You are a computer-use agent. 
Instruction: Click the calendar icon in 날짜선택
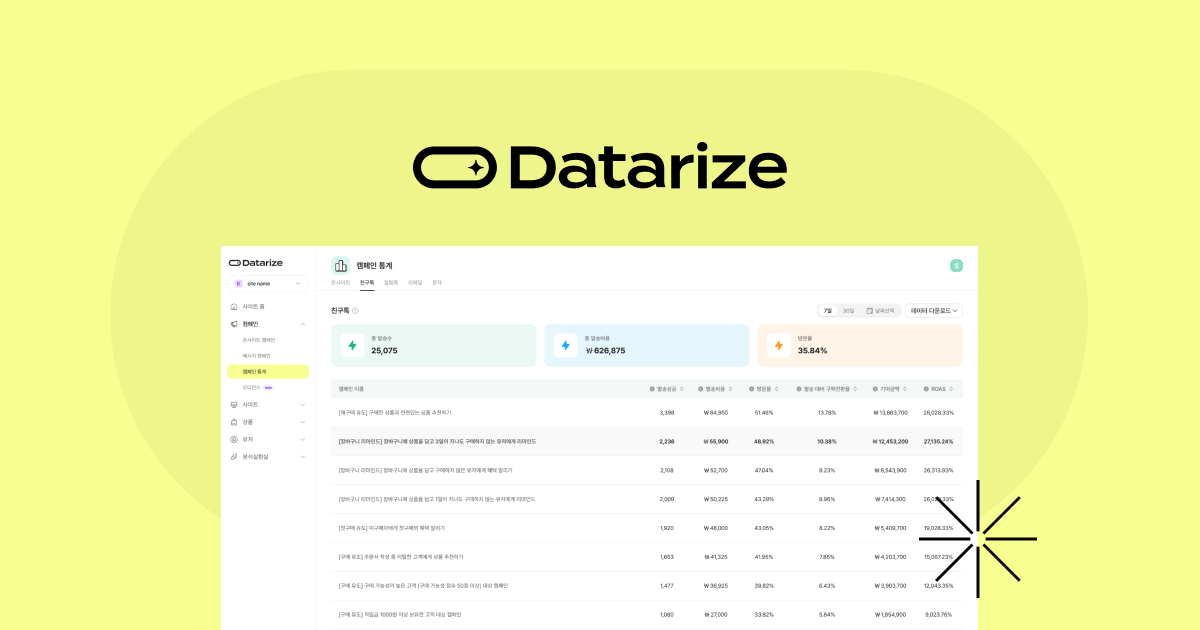870,311
